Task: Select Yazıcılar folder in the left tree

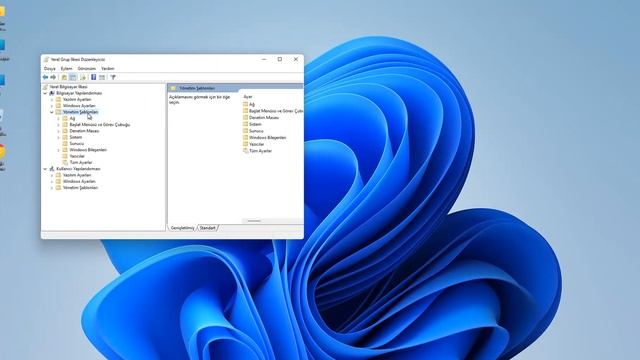Action: [77, 156]
